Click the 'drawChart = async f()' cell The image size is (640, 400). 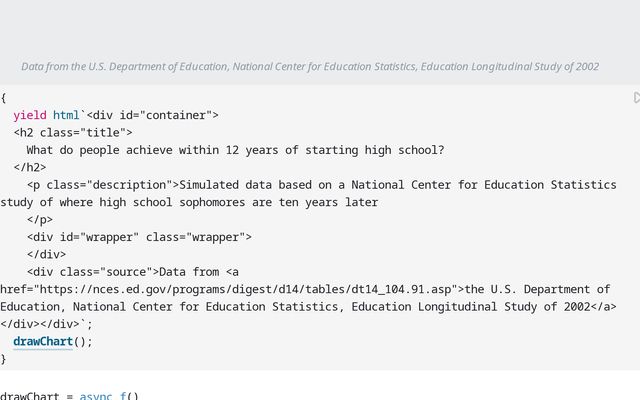click(69, 396)
